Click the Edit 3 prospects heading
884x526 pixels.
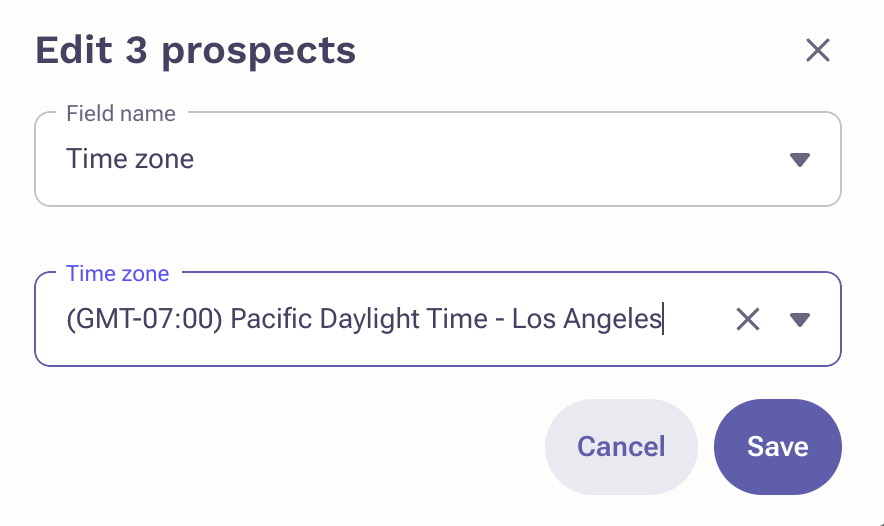196,51
